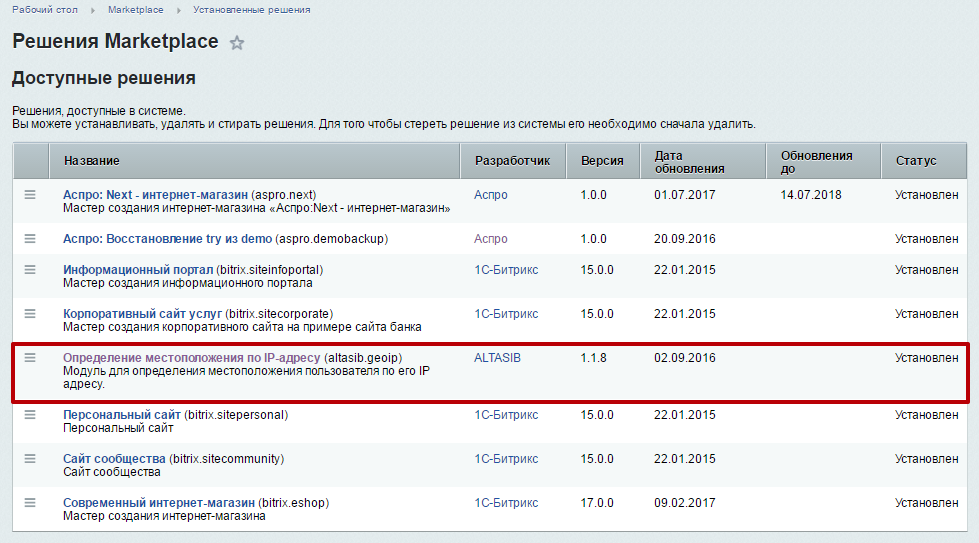
Task: Select update date 09.02.2017
Action: point(685,502)
